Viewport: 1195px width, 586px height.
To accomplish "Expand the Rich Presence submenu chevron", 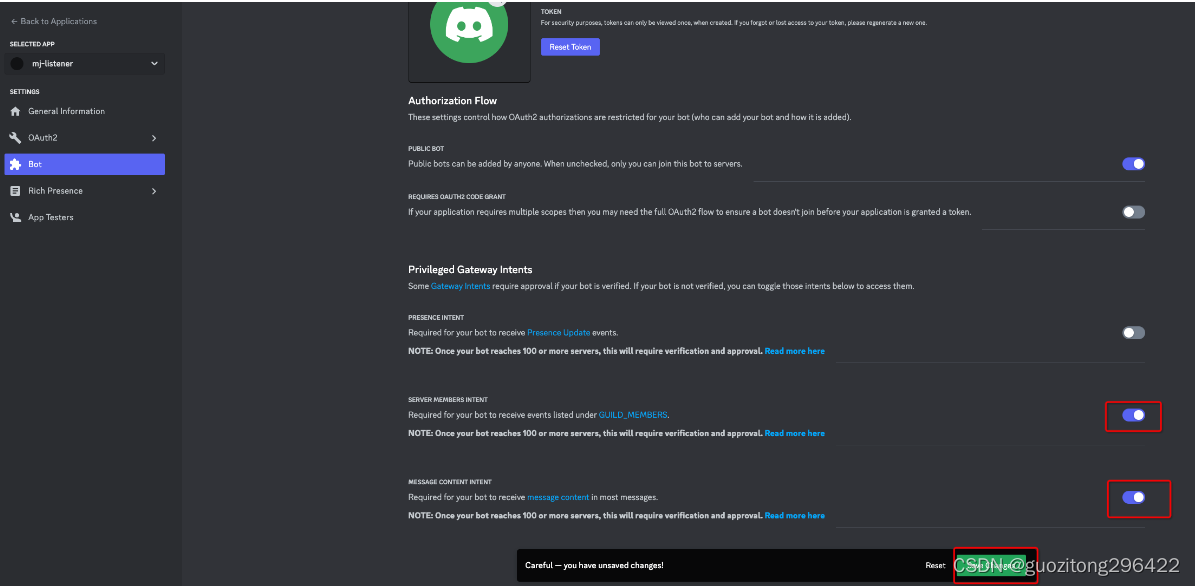I will click(154, 191).
